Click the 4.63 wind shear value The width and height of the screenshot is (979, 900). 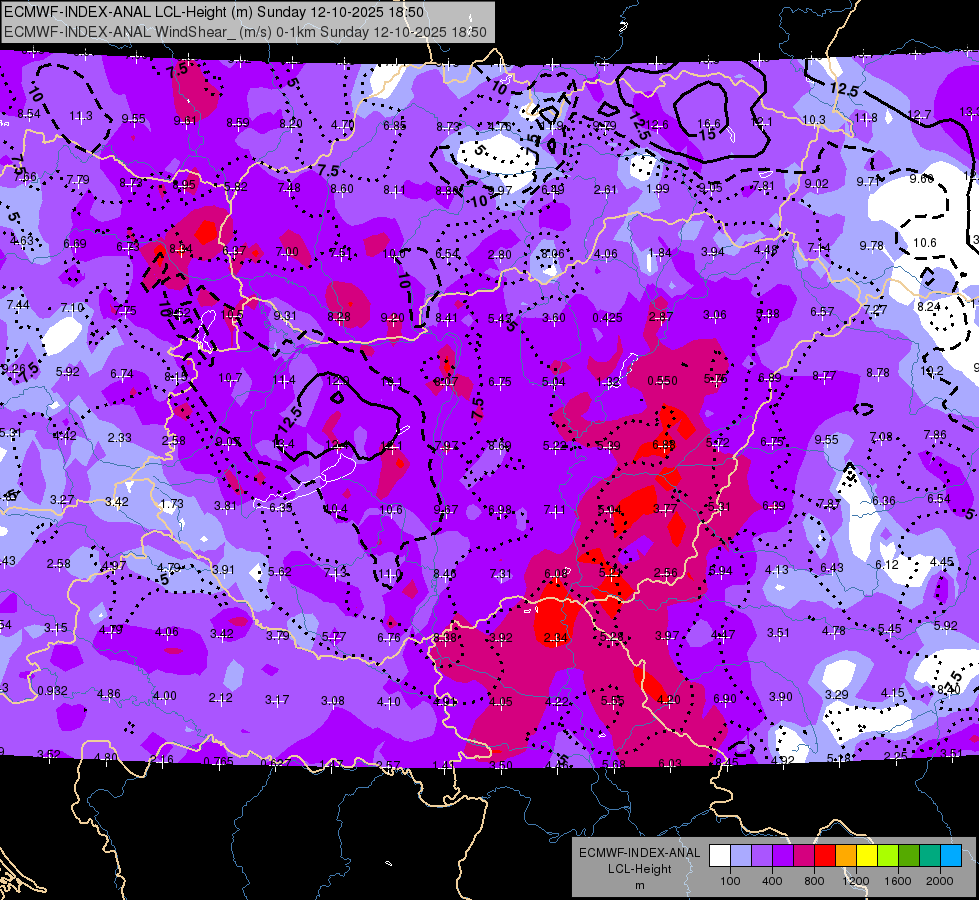[22, 240]
